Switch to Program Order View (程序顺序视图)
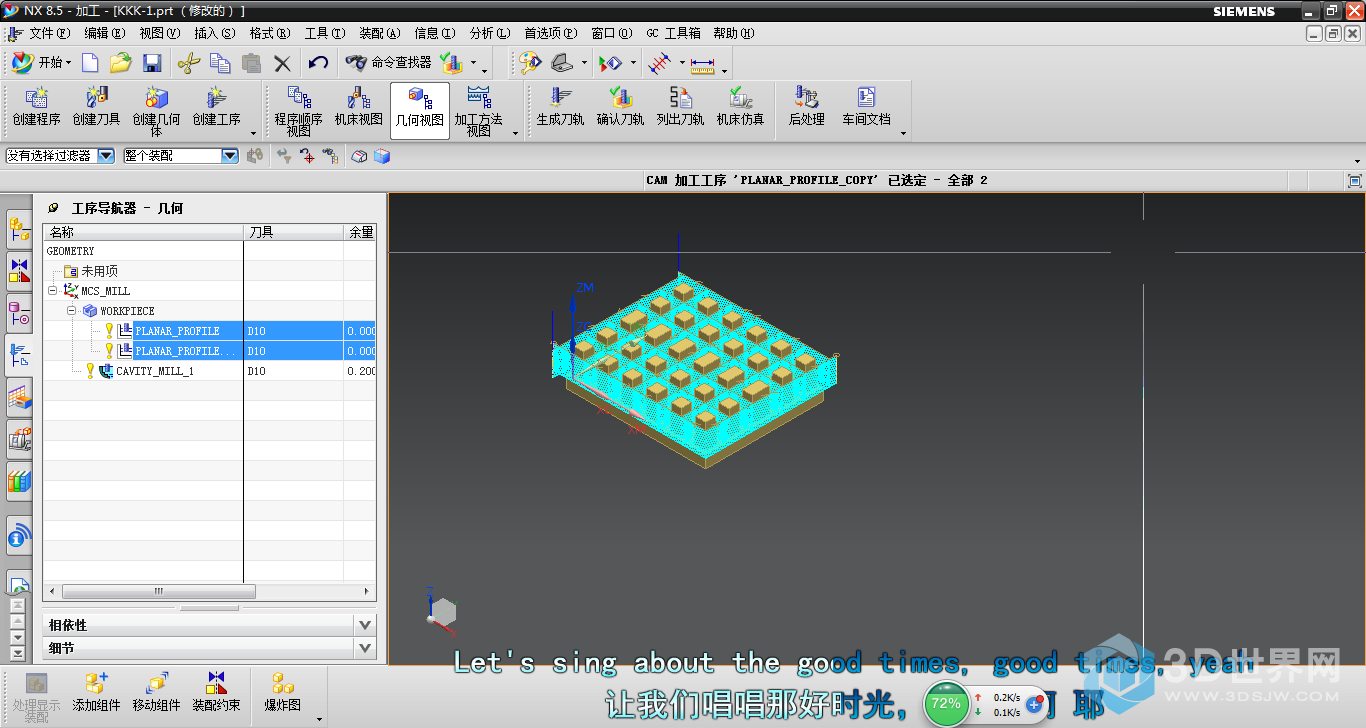Image resolution: width=1366 pixels, height=728 pixels. click(298, 111)
